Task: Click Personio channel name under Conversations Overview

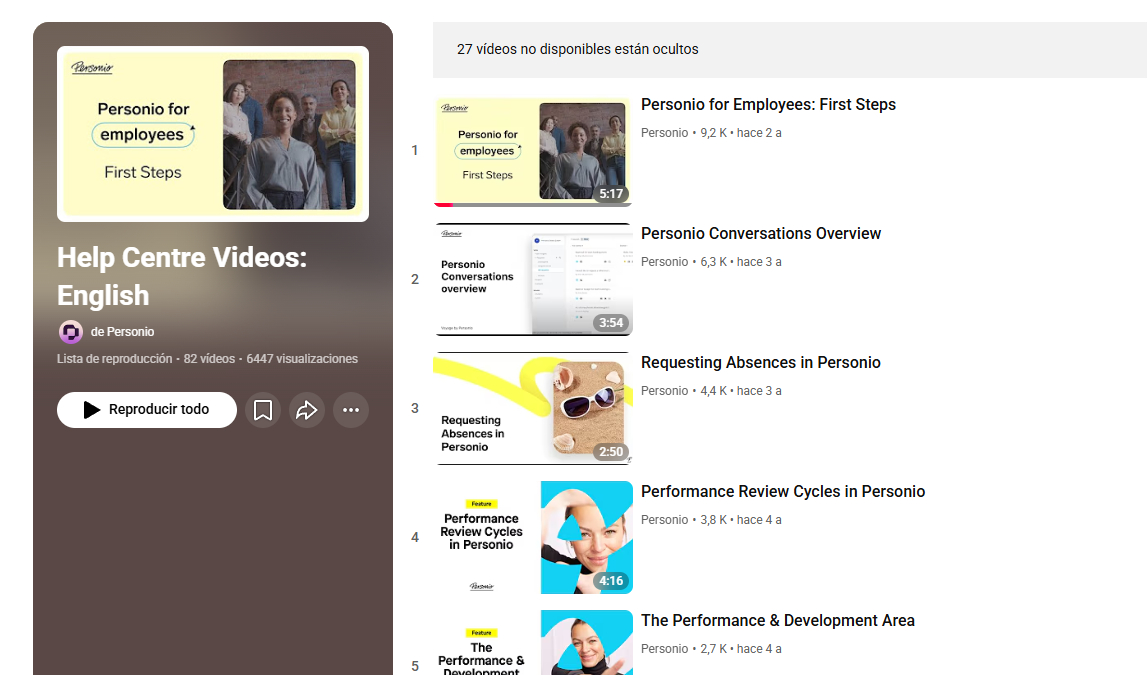Action: (x=664, y=262)
